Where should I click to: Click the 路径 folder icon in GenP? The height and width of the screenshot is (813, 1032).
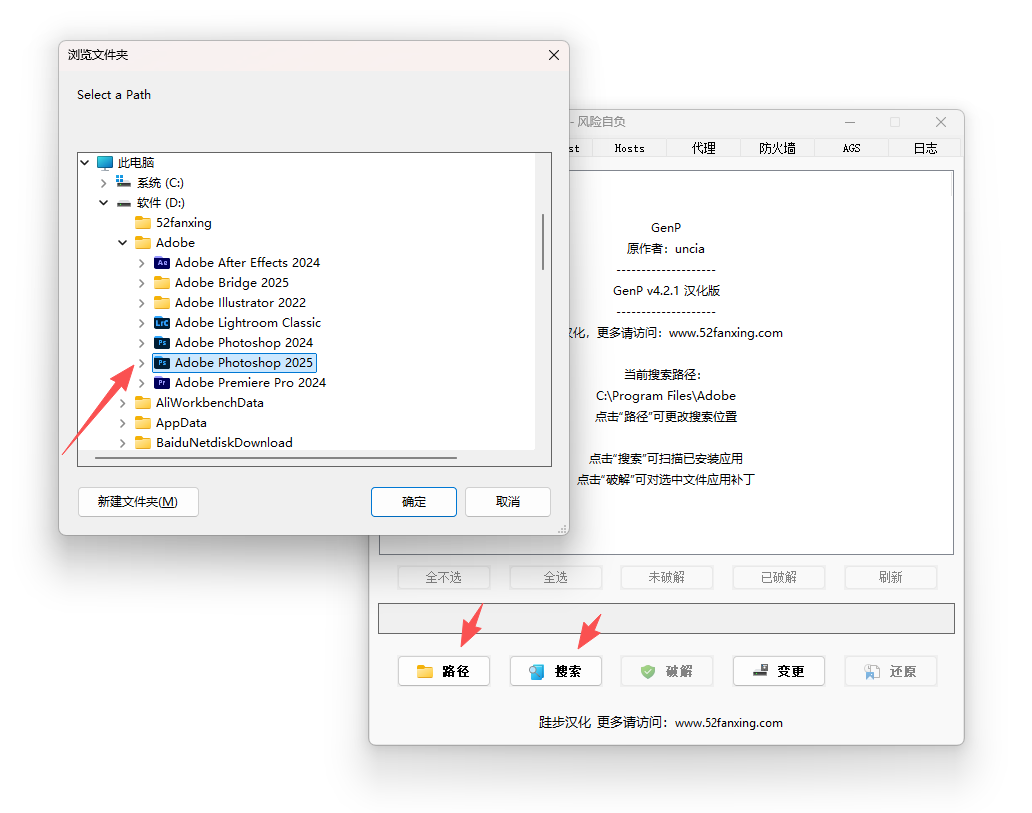click(x=425, y=671)
